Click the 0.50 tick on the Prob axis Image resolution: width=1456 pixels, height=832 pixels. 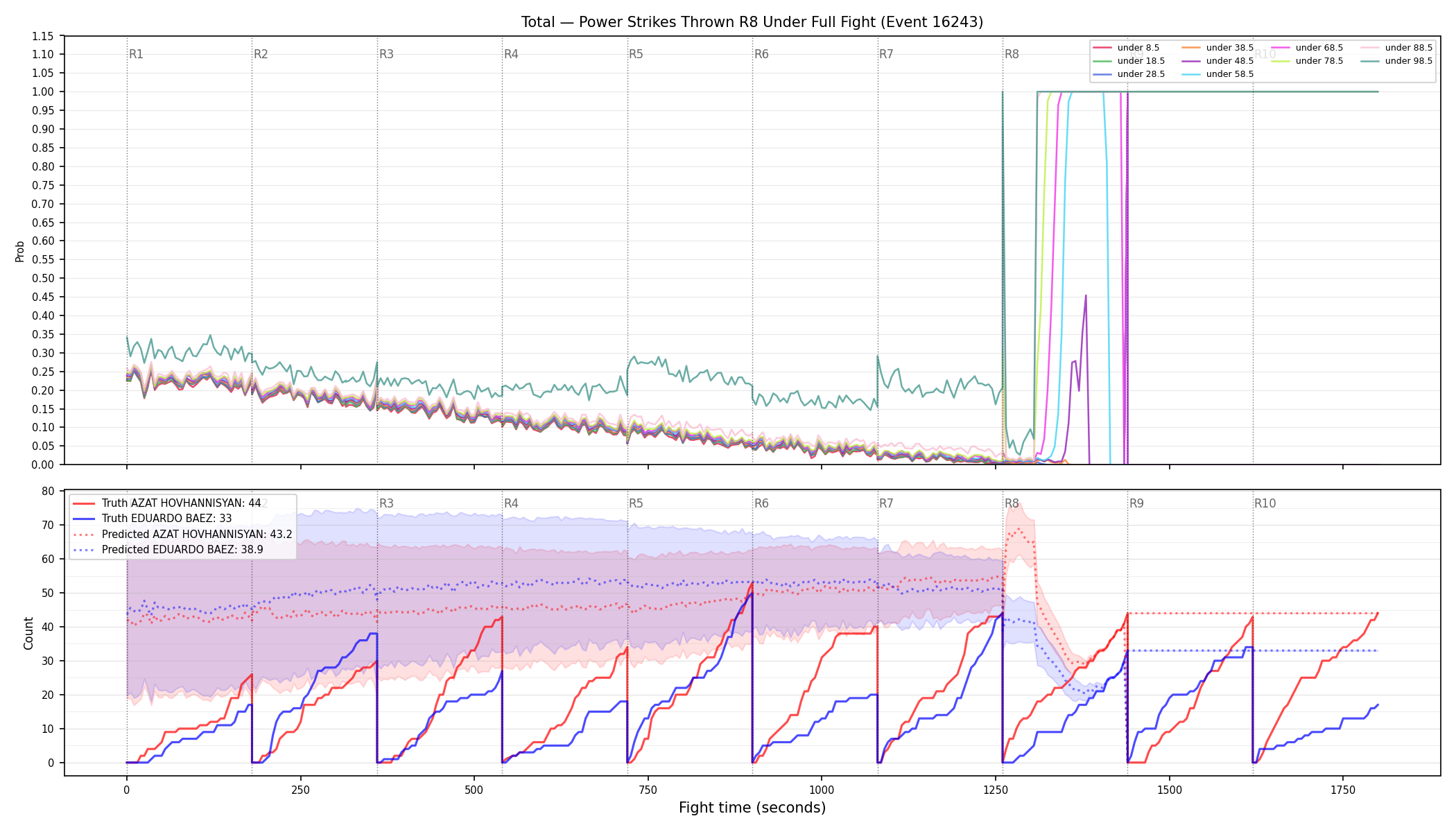point(43,278)
